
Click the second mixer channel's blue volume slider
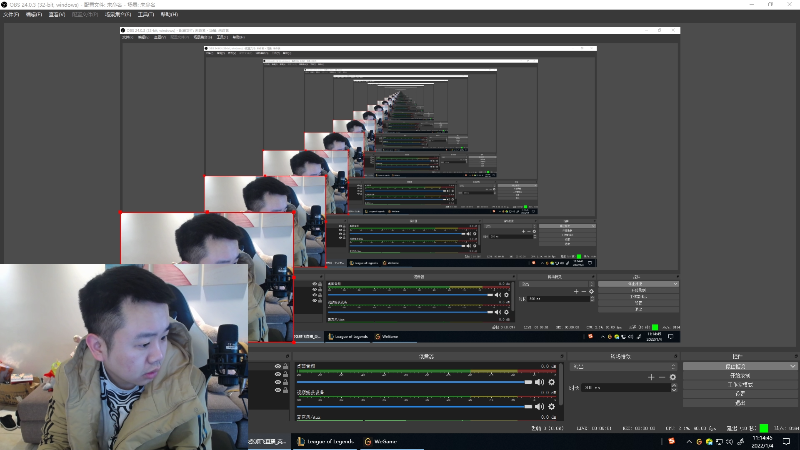(414, 407)
